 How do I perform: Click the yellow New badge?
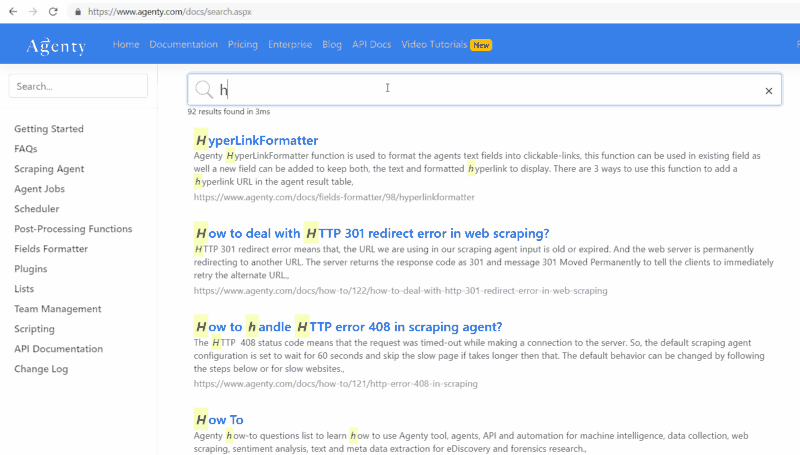click(x=481, y=45)
